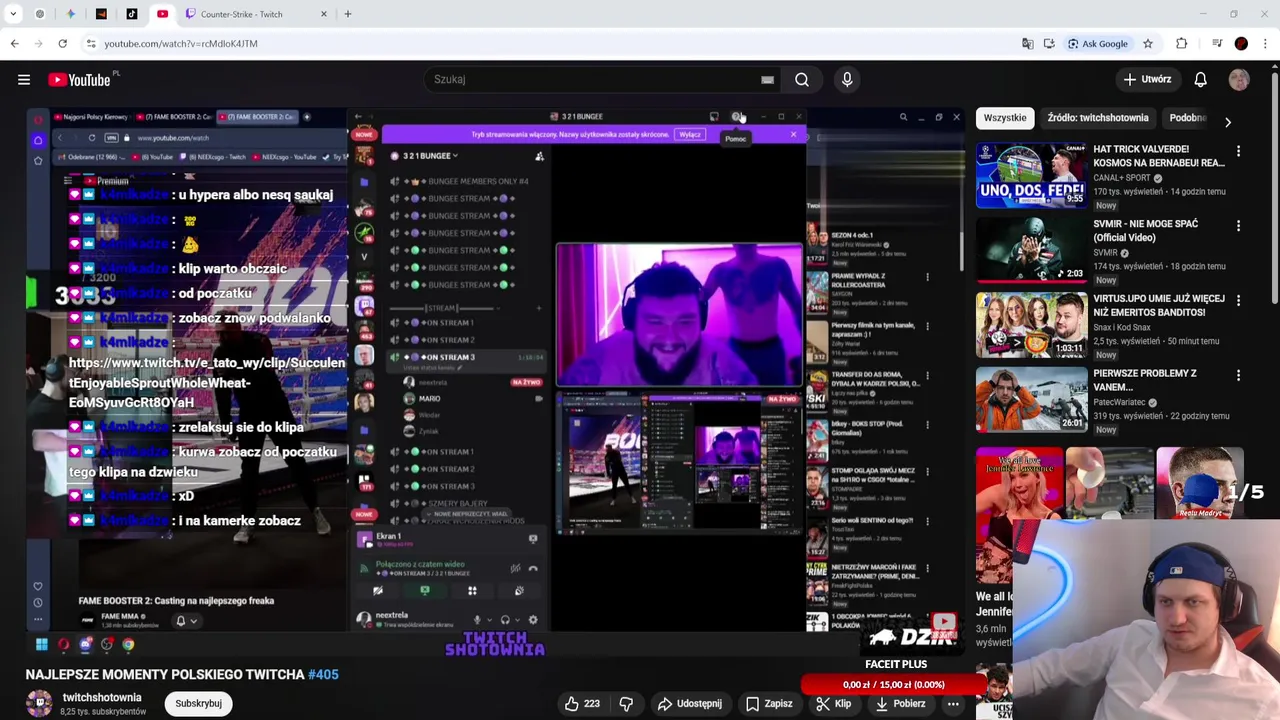Click the address bar URL youtube.com/watch

tap(181, 44)
